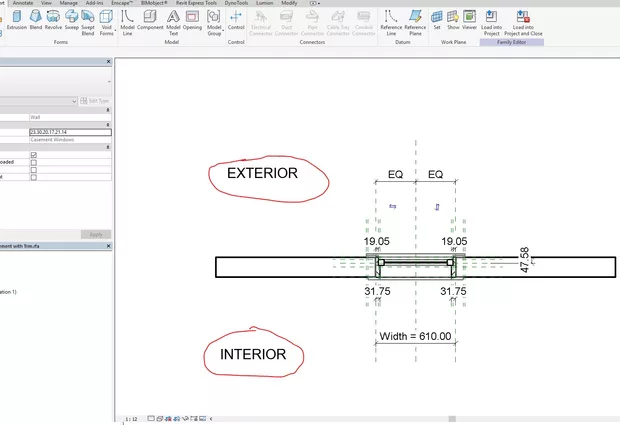This screenshot has height=425, width=620.
Task: Open the work plane Viewer
Action: point(468,20)
